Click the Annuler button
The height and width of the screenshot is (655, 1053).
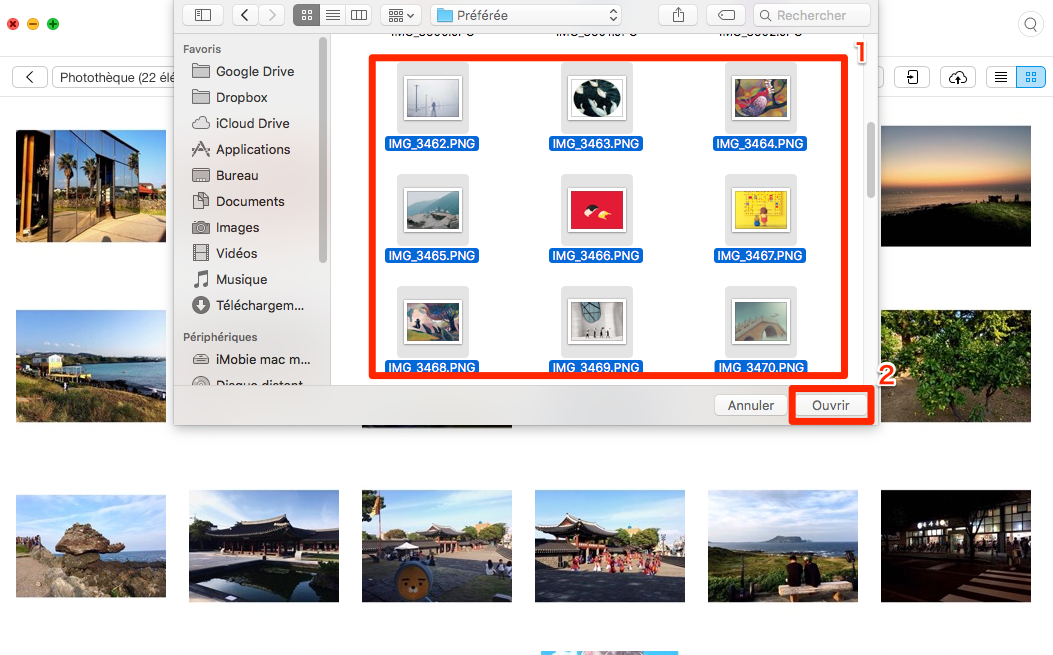(751, 405)
